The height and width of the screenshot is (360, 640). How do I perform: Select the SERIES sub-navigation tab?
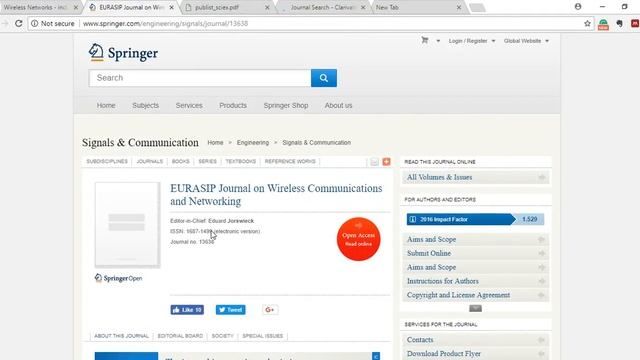point(207,162)
